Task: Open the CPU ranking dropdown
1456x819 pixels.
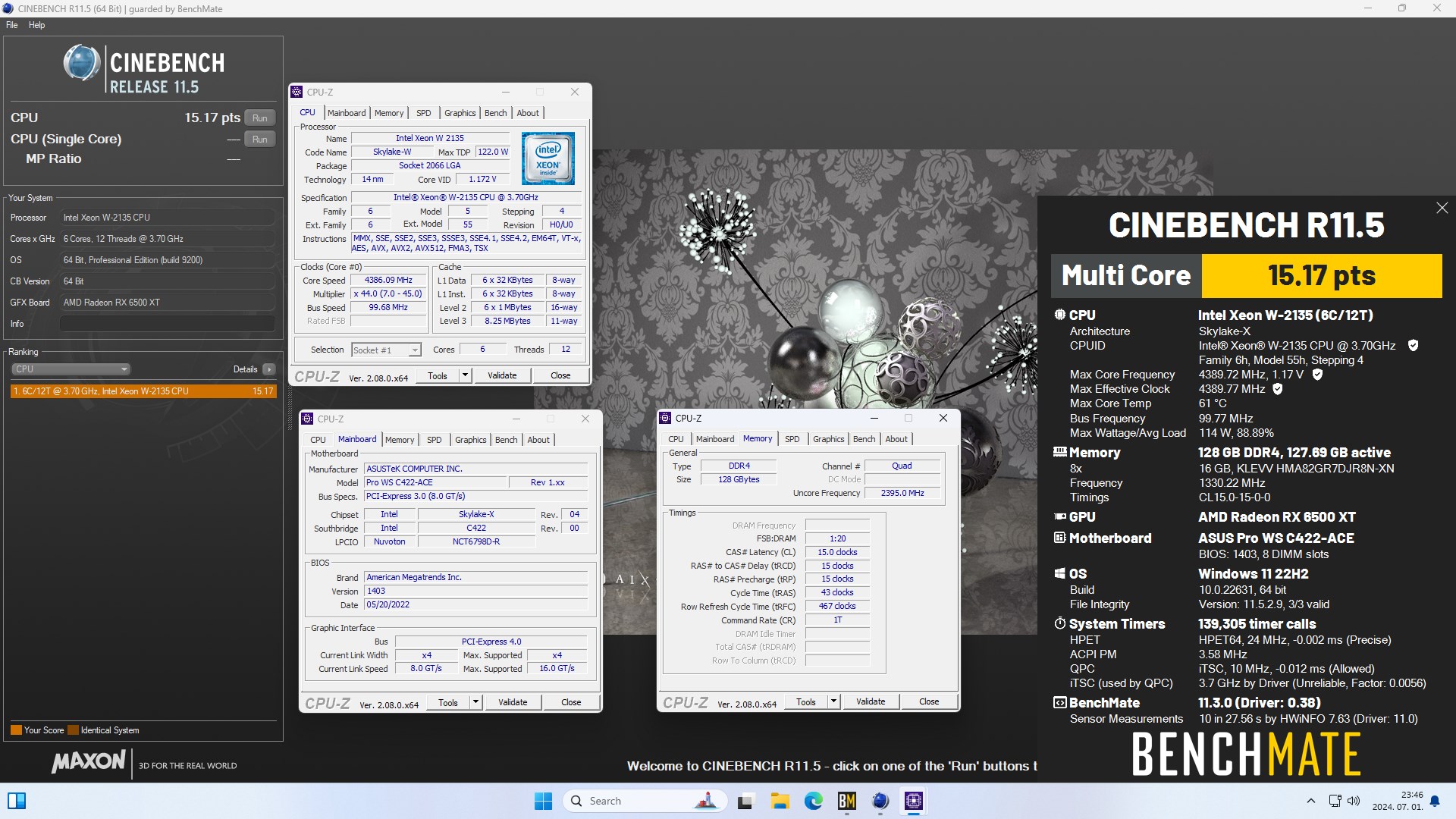Action: point(71,369)
